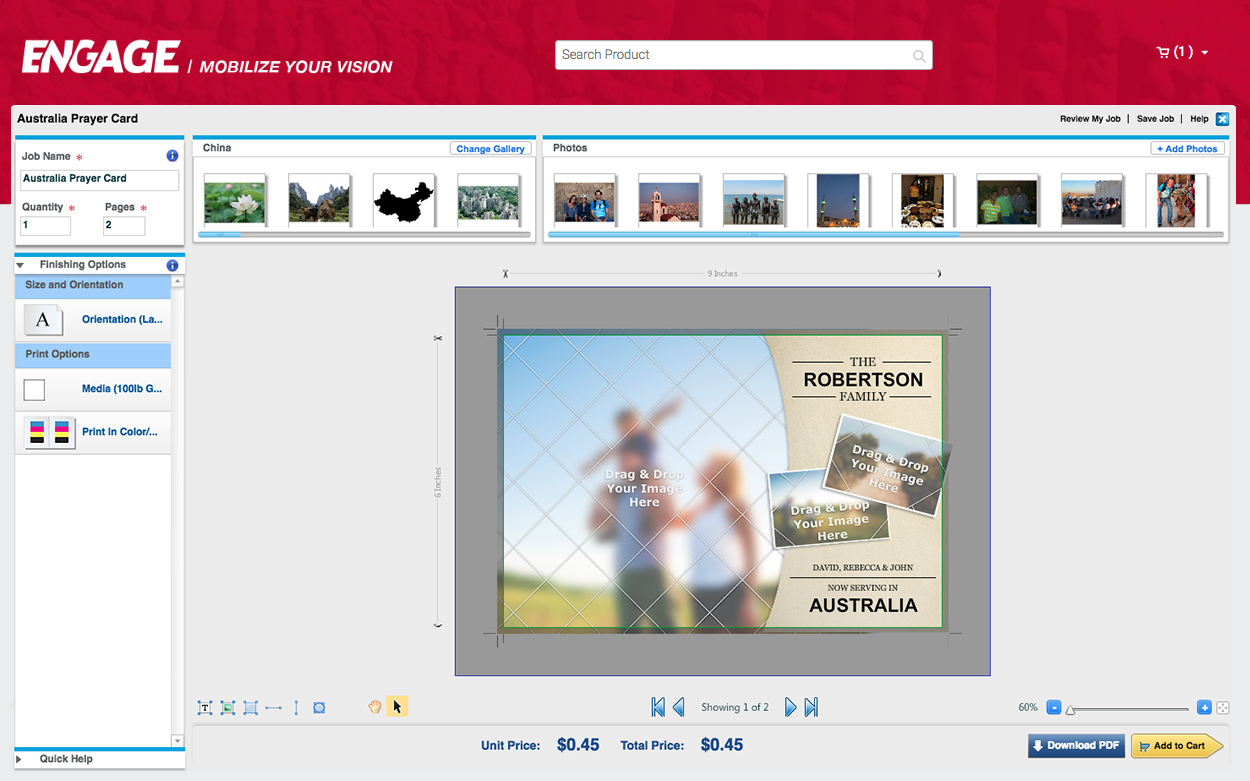Open the Print In Color option

click(x=122, y=432)
